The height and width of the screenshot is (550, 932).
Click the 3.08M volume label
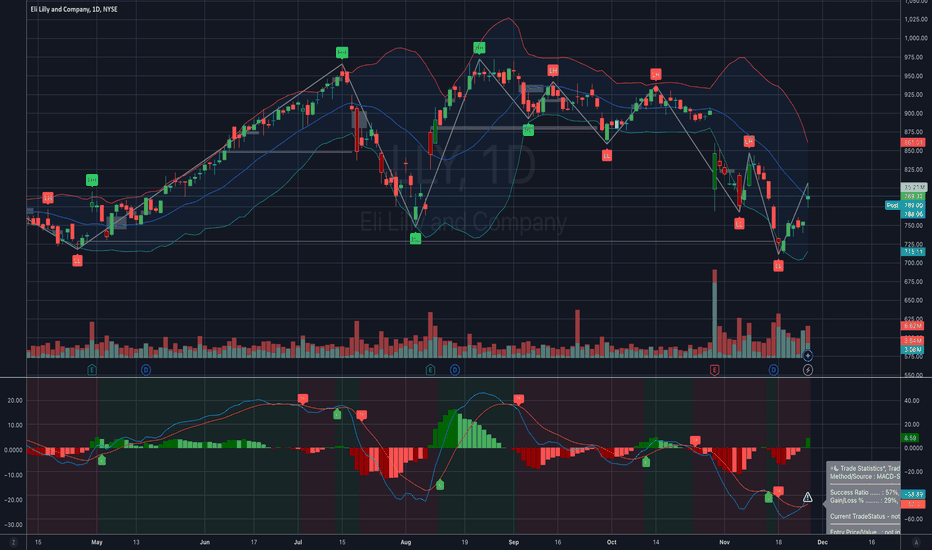click(913, 350)
